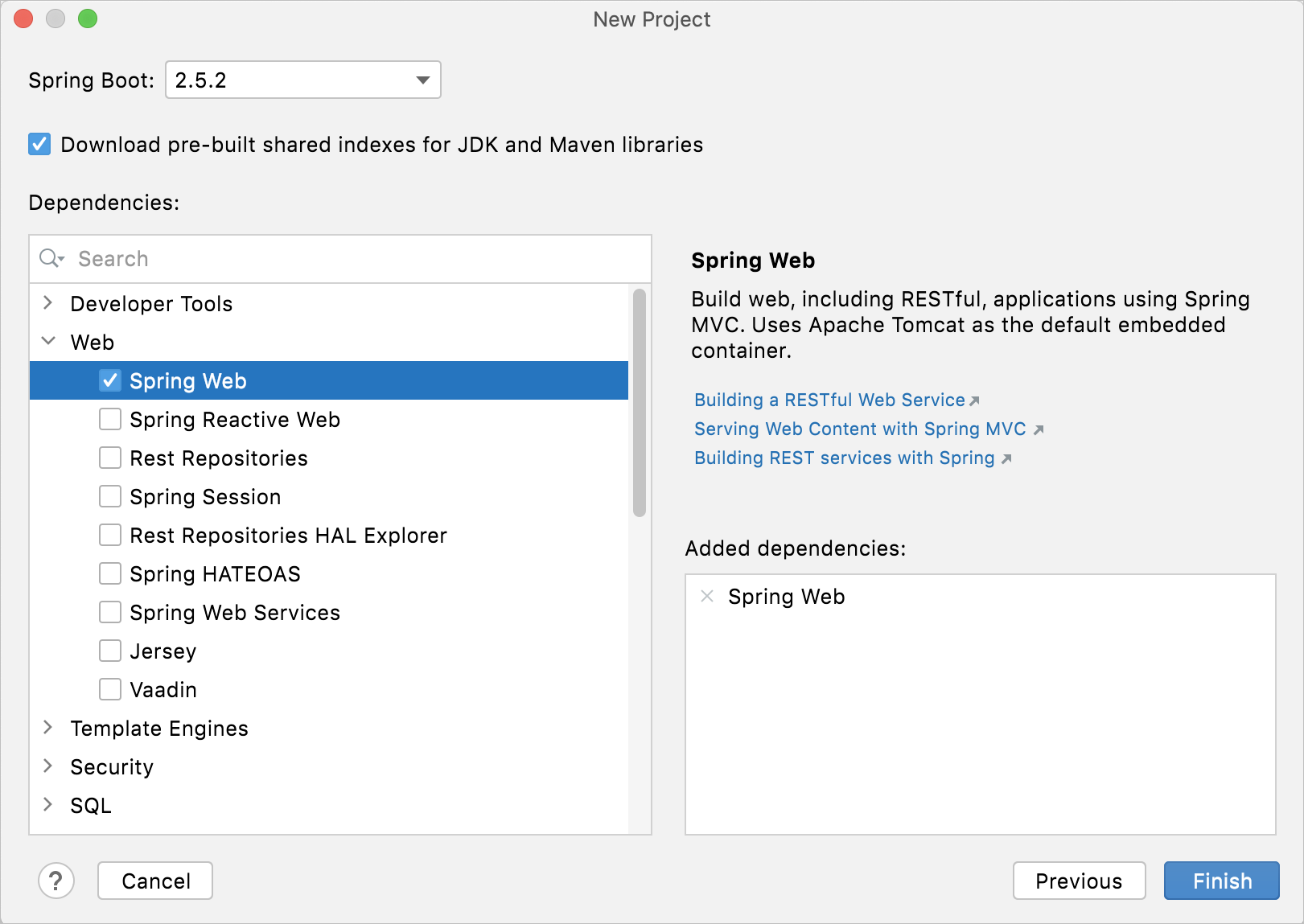Uncheck the Spring Web checkbox
The height and width of the screenshot is (924, 1304).
(110, 380)
